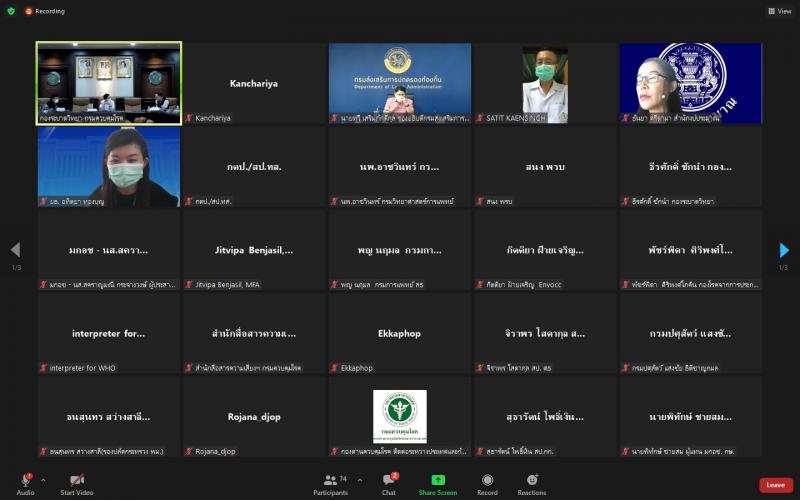Select the interpreter for WHO tile
This screenshot has height=500, width=800.
(109, 333)
